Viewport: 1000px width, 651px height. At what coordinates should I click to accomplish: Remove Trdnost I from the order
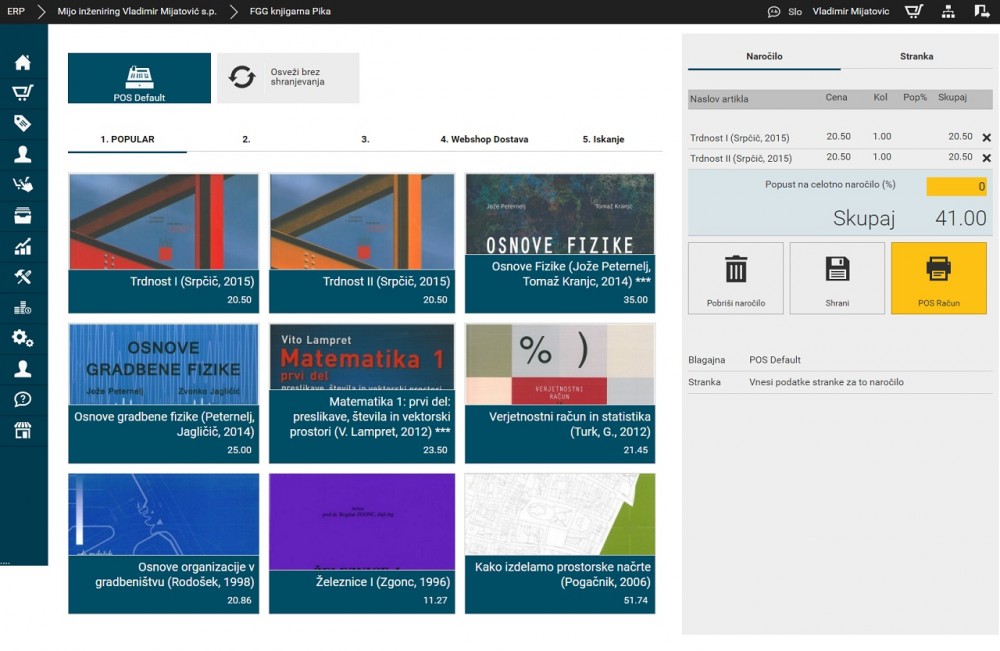pyautogui.click(x=986, y=137)
